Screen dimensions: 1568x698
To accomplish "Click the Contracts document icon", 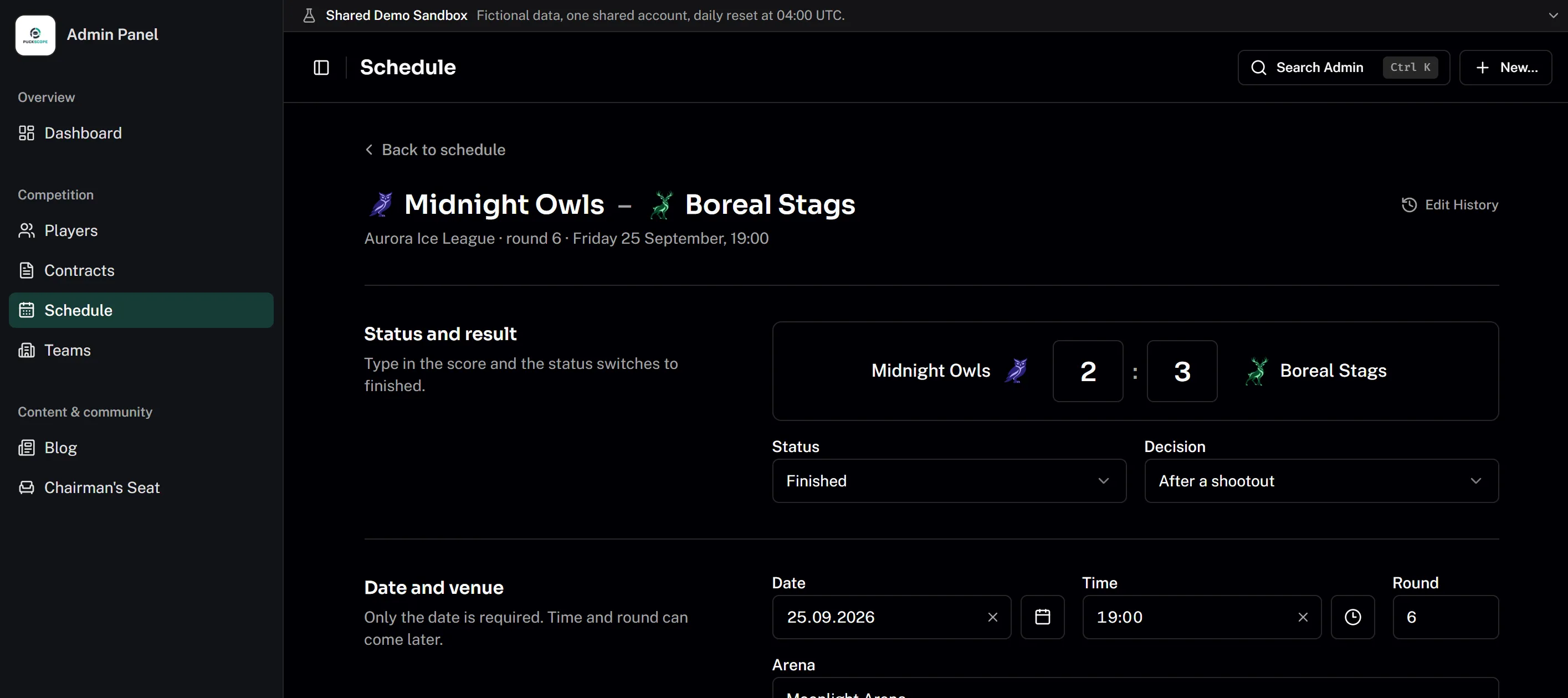I will pos(26,270).
